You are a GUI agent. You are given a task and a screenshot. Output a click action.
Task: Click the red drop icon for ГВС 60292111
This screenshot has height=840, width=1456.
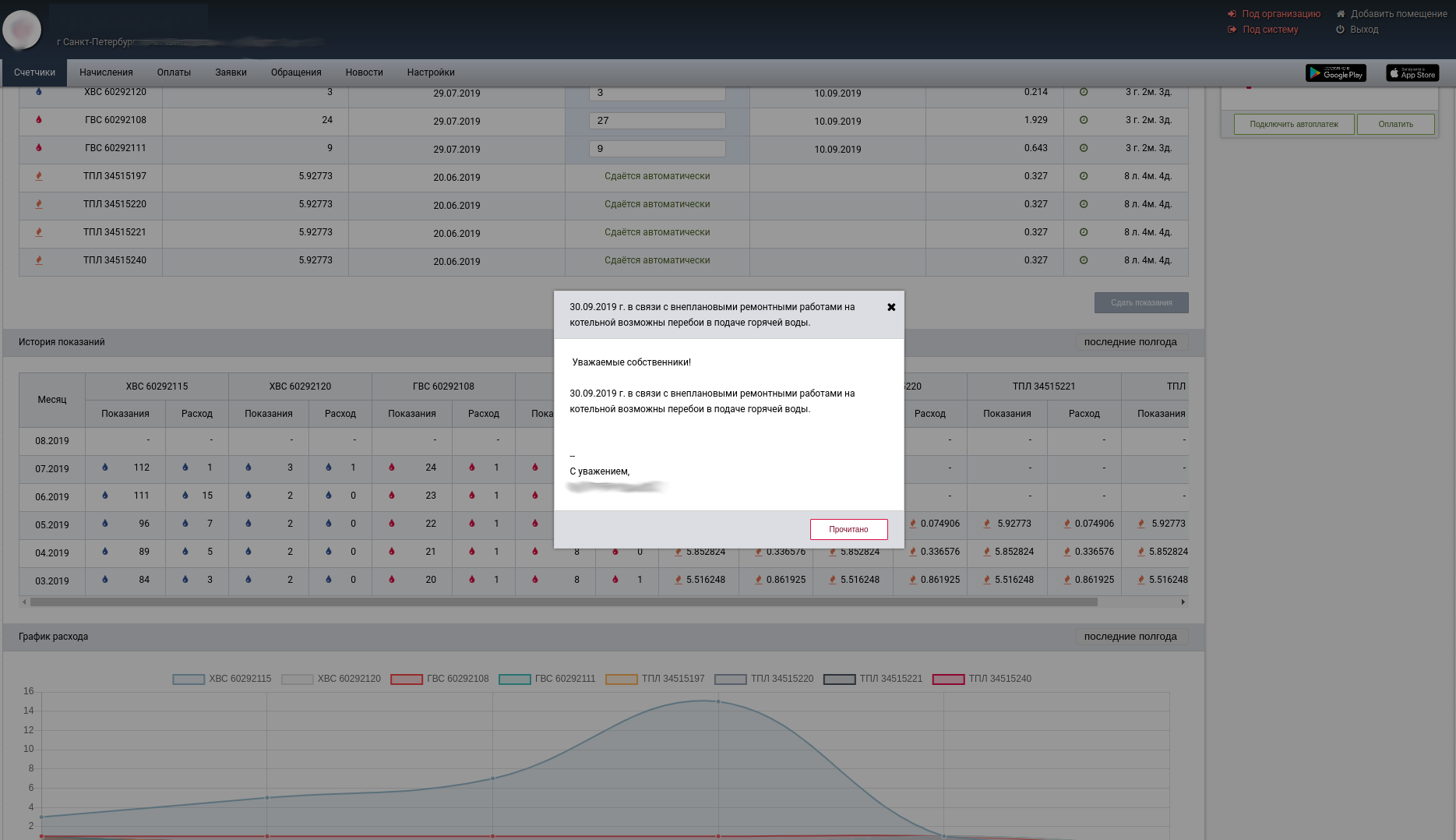[x=39, y=148]
